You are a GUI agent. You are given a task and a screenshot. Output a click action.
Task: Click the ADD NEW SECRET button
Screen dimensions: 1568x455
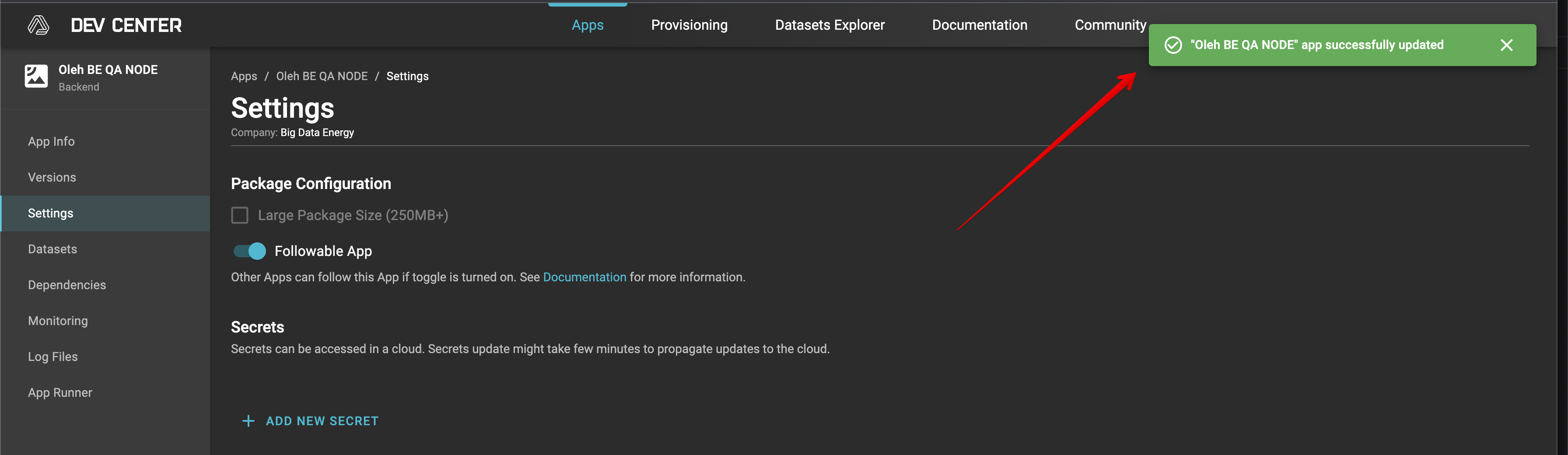pyautogui.click(x=311, y=421)
